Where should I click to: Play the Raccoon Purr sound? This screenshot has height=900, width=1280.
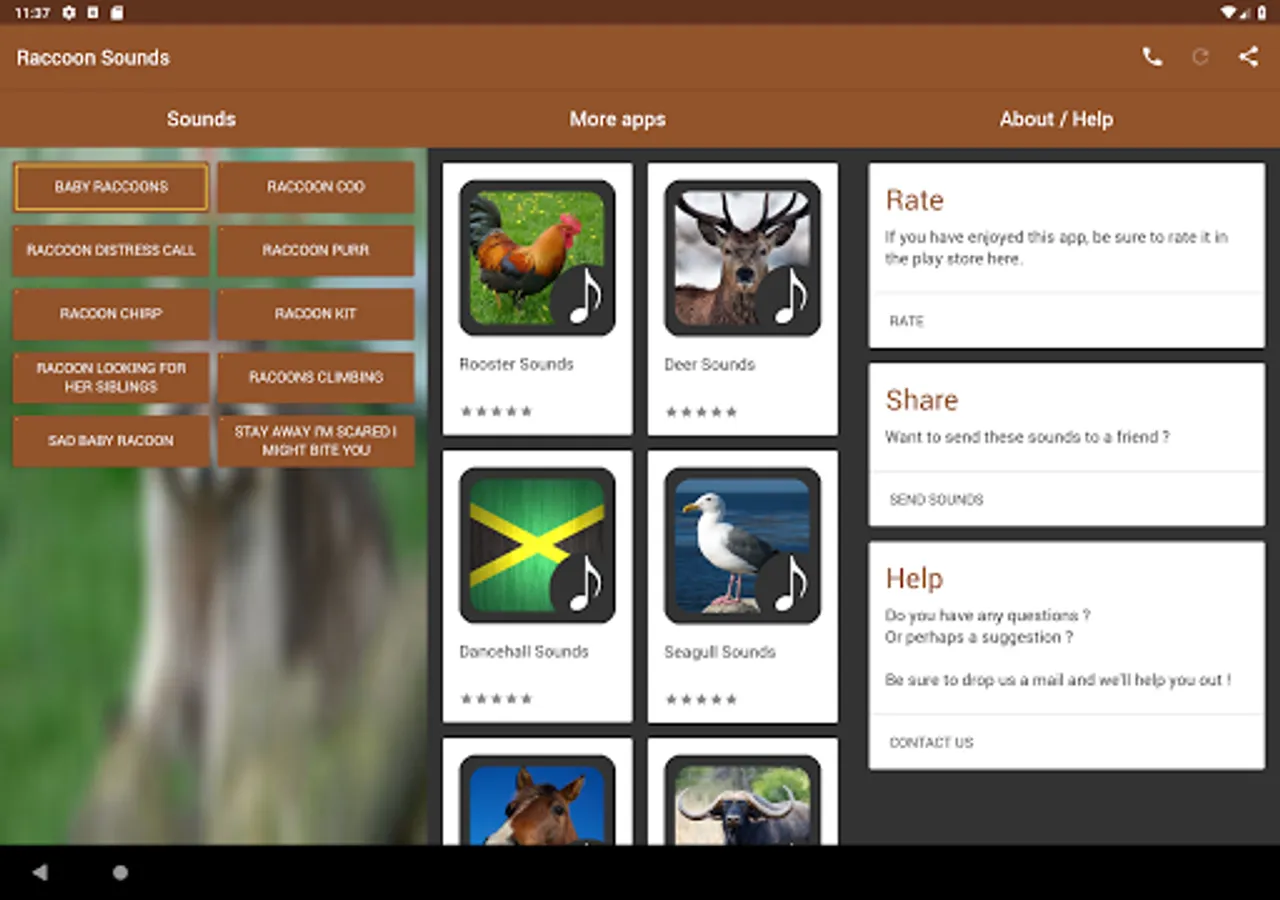(x=316, y=250)
